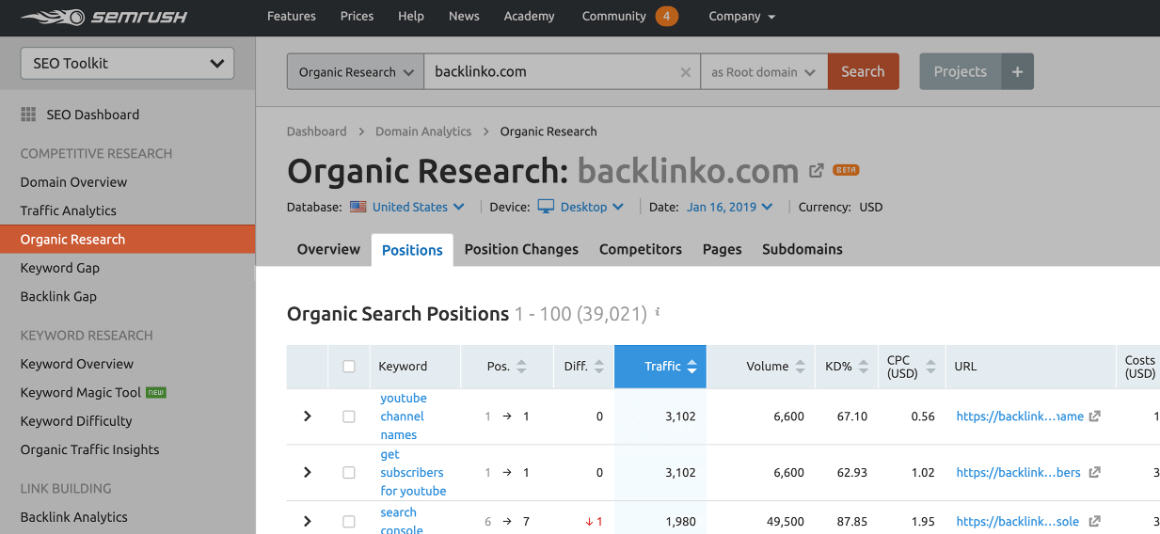The image size is (1160, 534).
Task: Open Keyword Magic Tool in sidebar
Action: (x=81, y=393)
